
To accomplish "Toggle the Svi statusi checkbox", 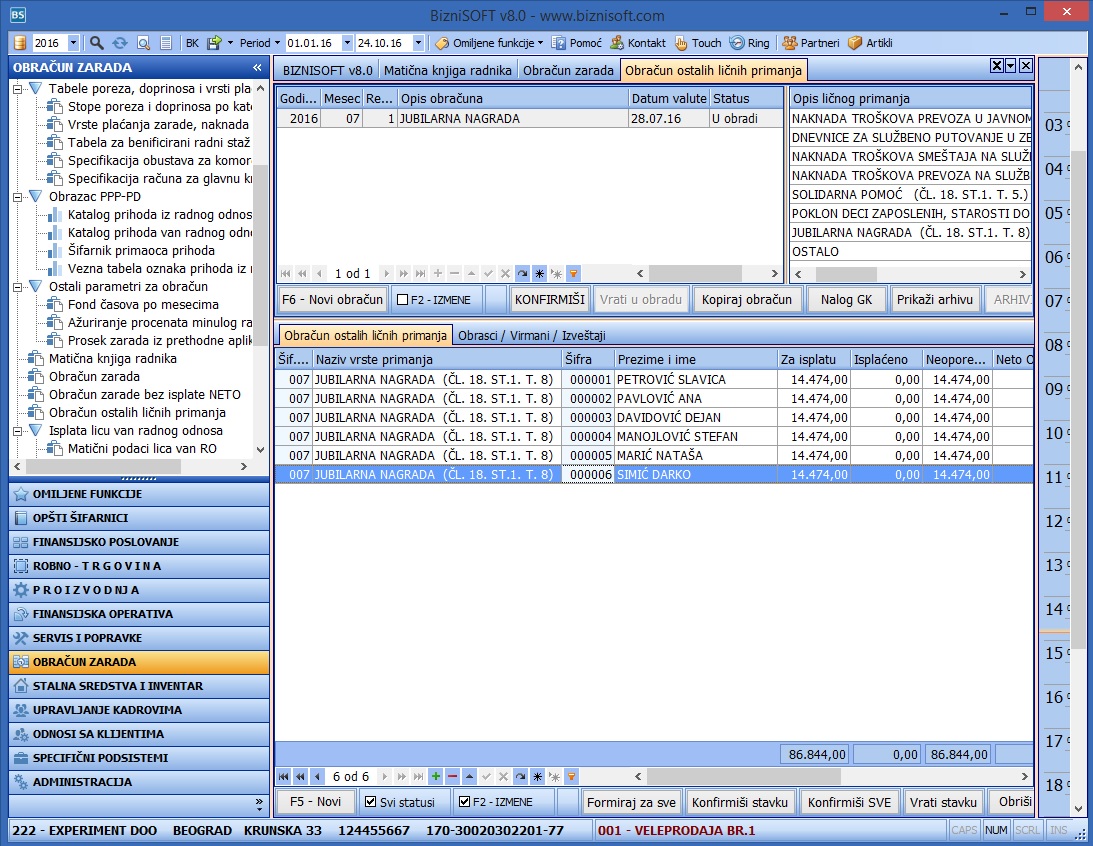I will (x=371, y=802).
